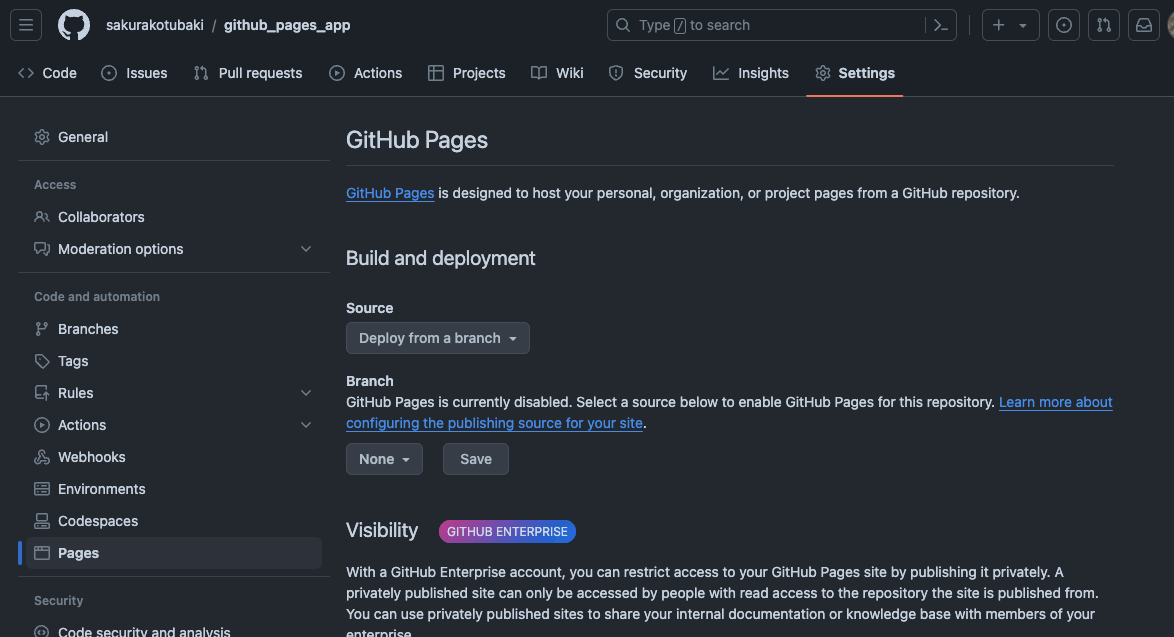Open the Deploy from a branch dropdown
Screen dimensions: 1174x637
click(438, 338)
